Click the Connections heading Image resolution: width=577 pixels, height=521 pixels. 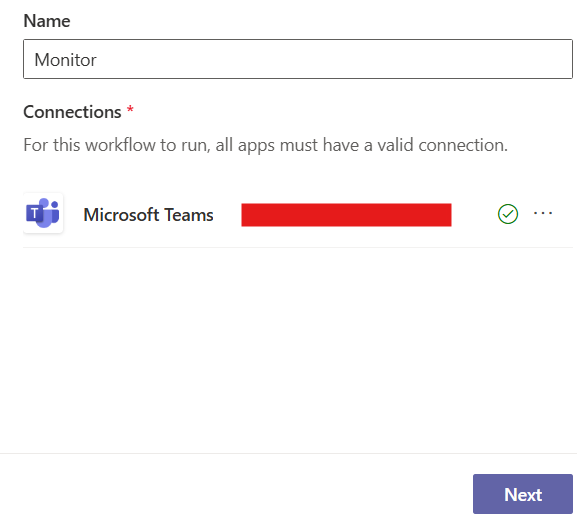(72, 112)
